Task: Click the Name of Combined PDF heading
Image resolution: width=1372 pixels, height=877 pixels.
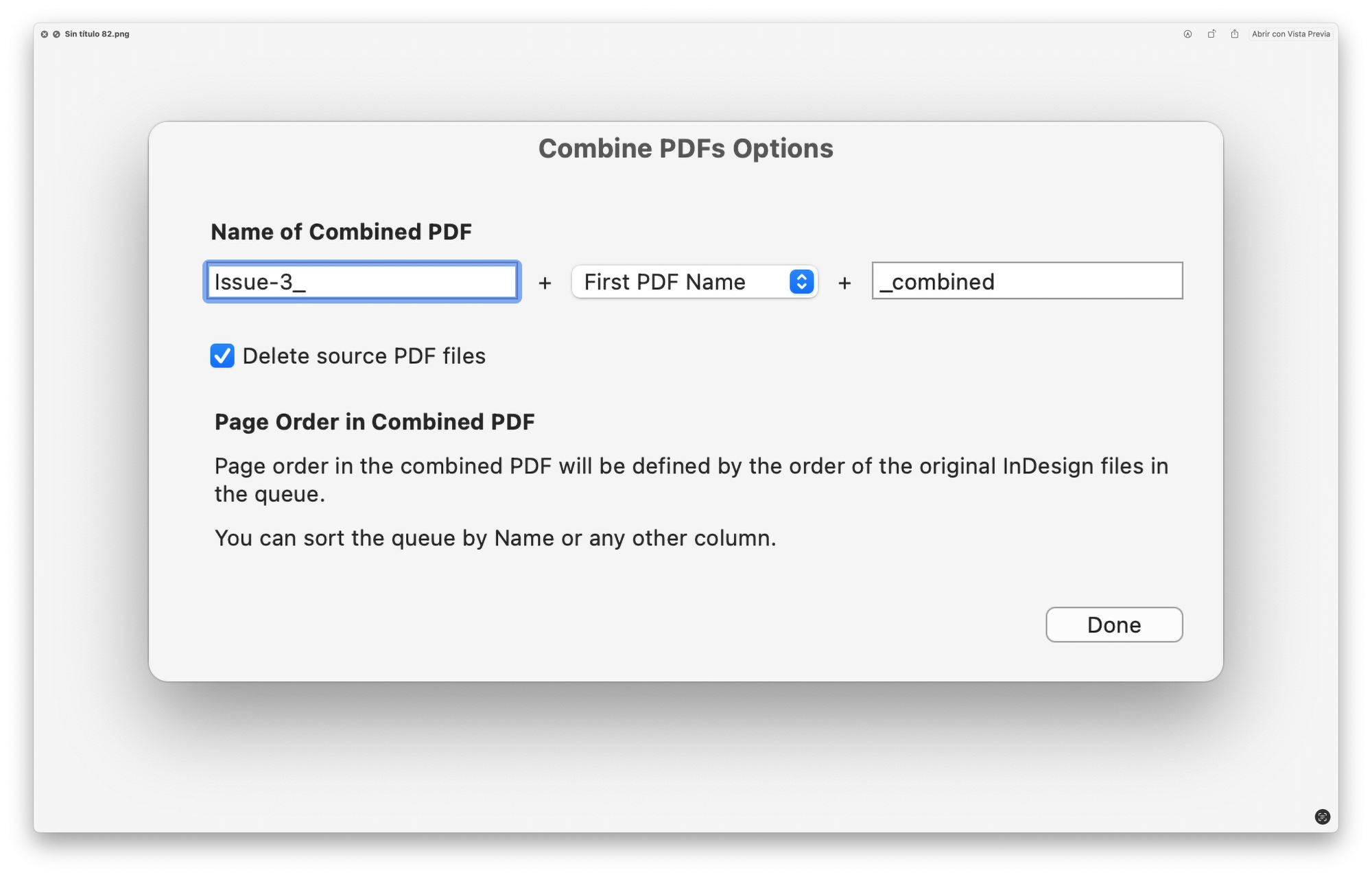Action: coord(341,232)
